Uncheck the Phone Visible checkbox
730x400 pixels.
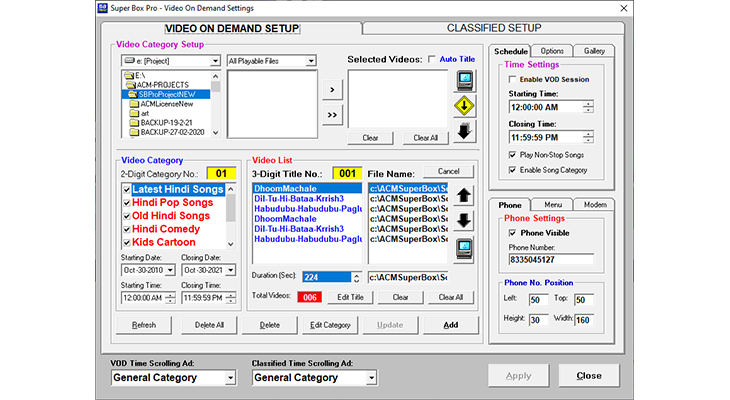pyautogui.click(x=514, y=232)
